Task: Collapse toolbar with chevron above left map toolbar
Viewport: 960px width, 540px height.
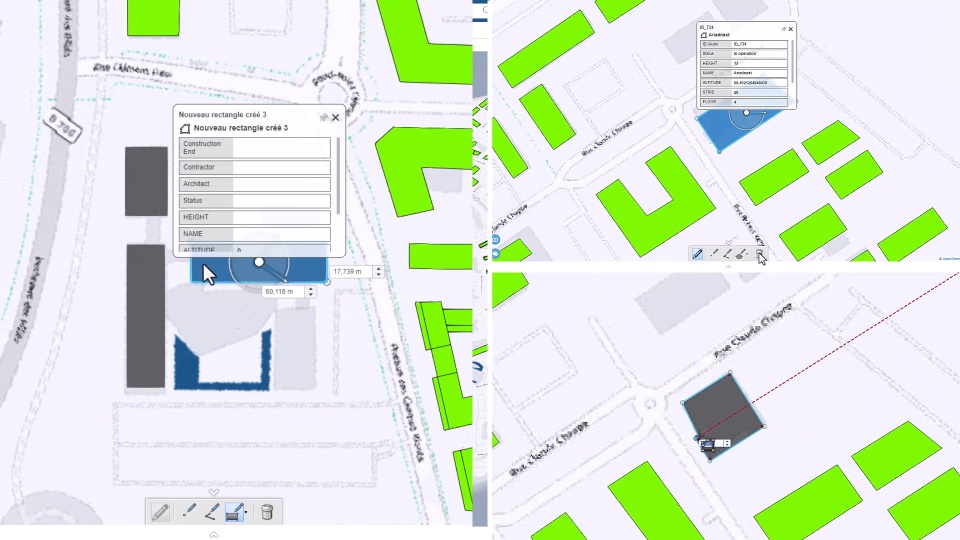Action: pos(214,493)
